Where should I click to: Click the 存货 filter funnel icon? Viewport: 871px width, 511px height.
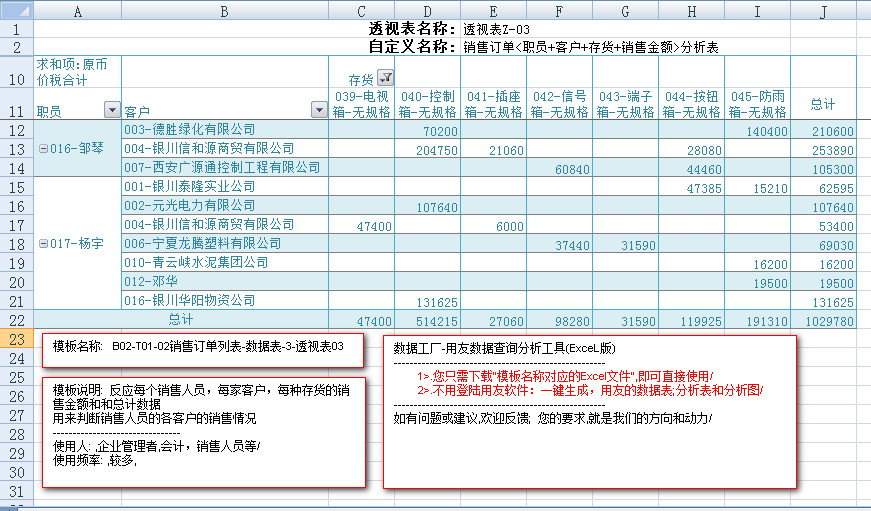[x=386, y=78]
